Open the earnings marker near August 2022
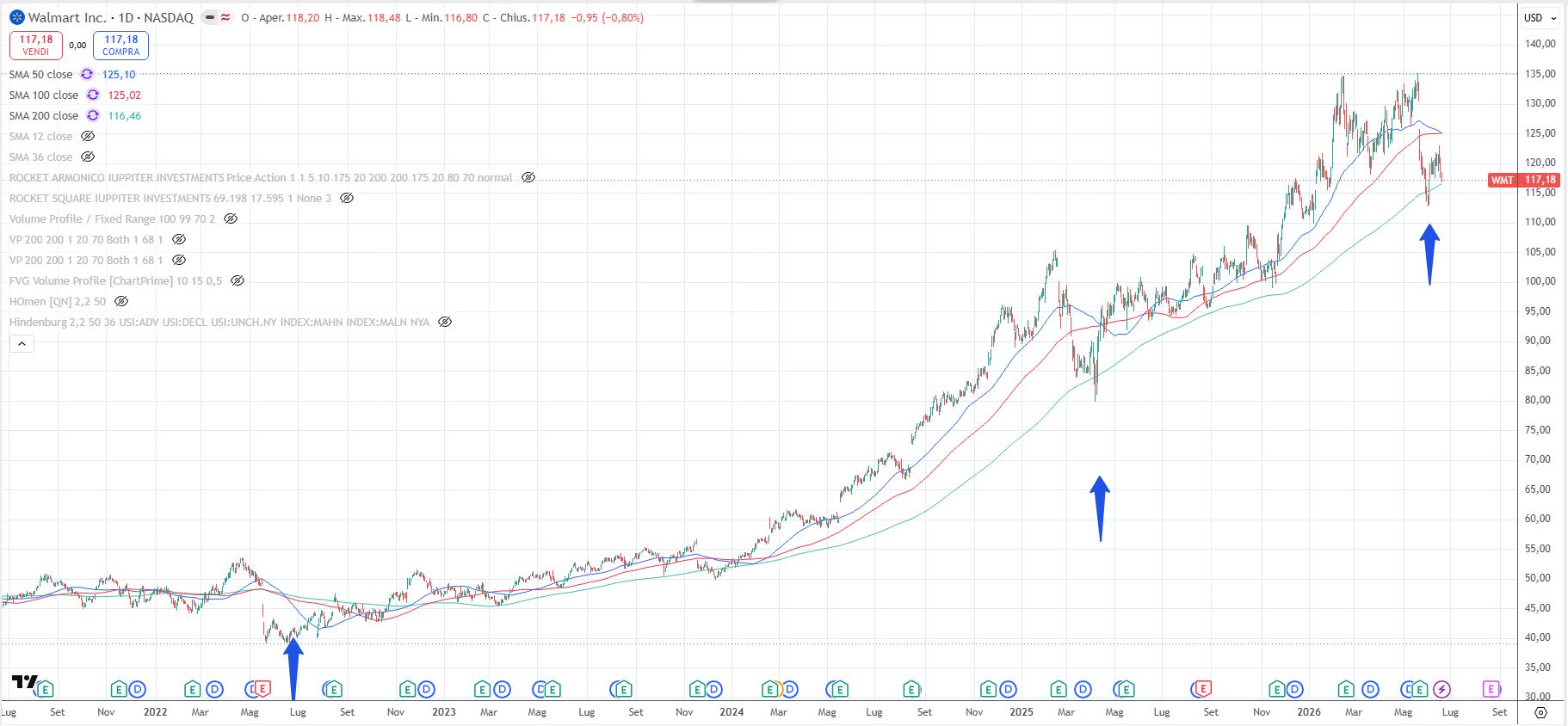This screenshot has width=1568, height=726. pyautogui.click(x=334, y=689)
